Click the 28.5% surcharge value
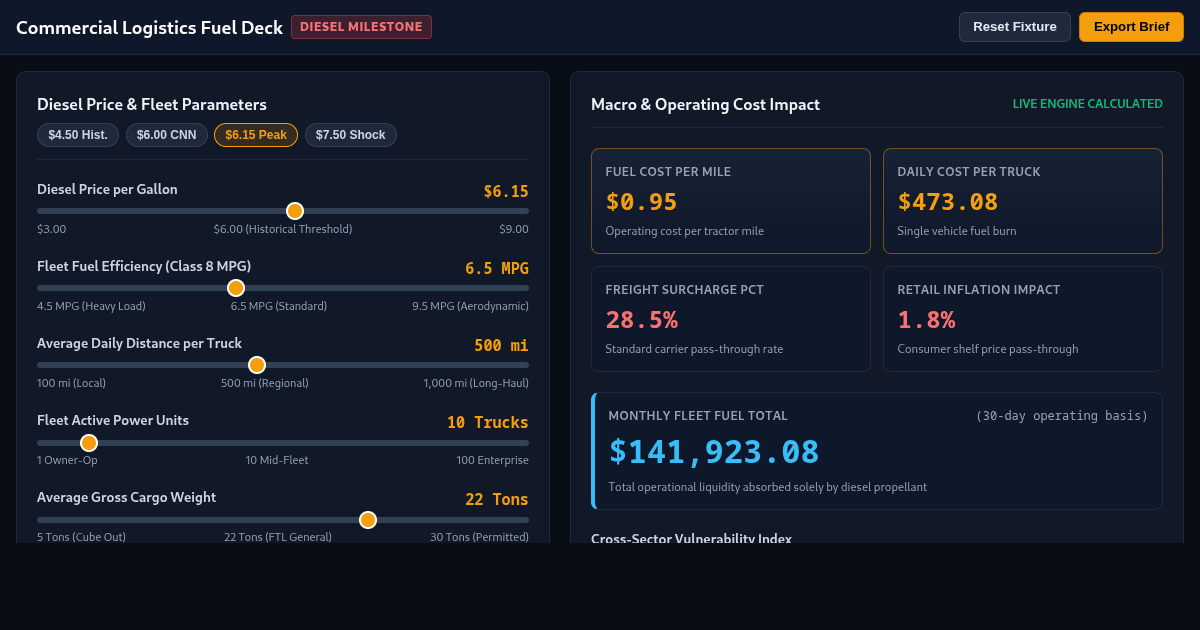 pyautogui.click(x=642, y=320)
